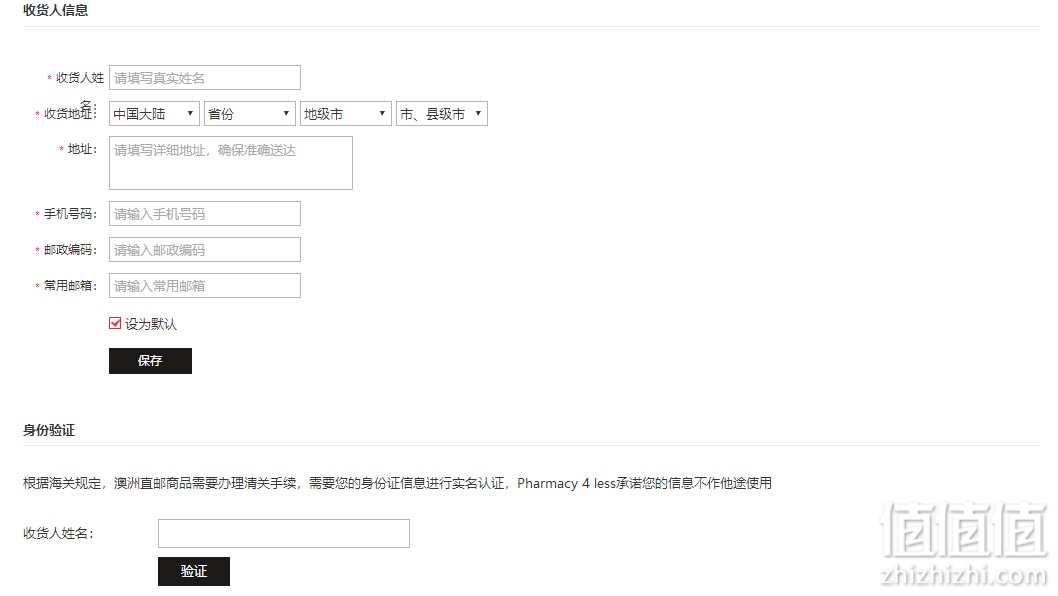Open the 市、县级市 district dropdown

click(x=441, y=113)
